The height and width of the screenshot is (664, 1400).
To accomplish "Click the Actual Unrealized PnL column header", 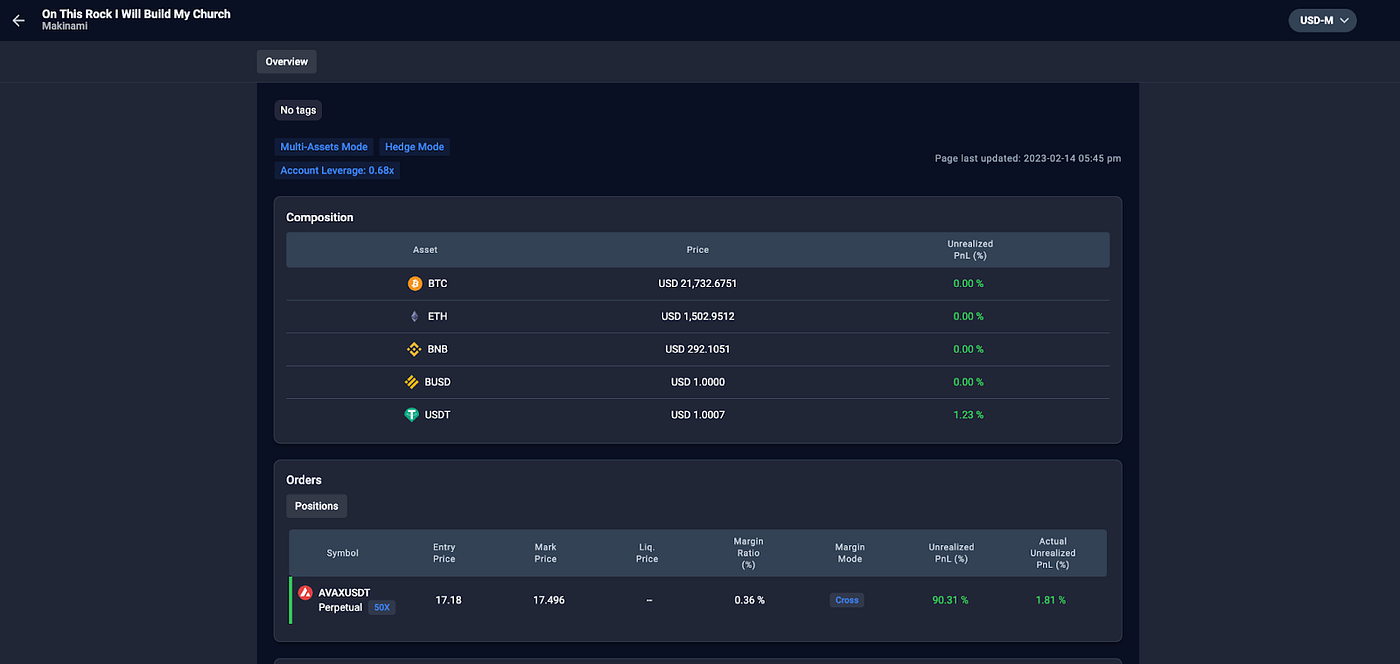I will (x=1053, y=553).
